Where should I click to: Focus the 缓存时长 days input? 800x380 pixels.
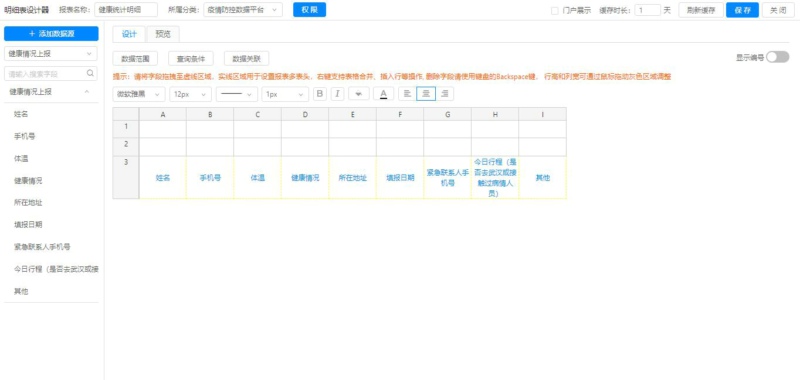(x=647, y=10)
